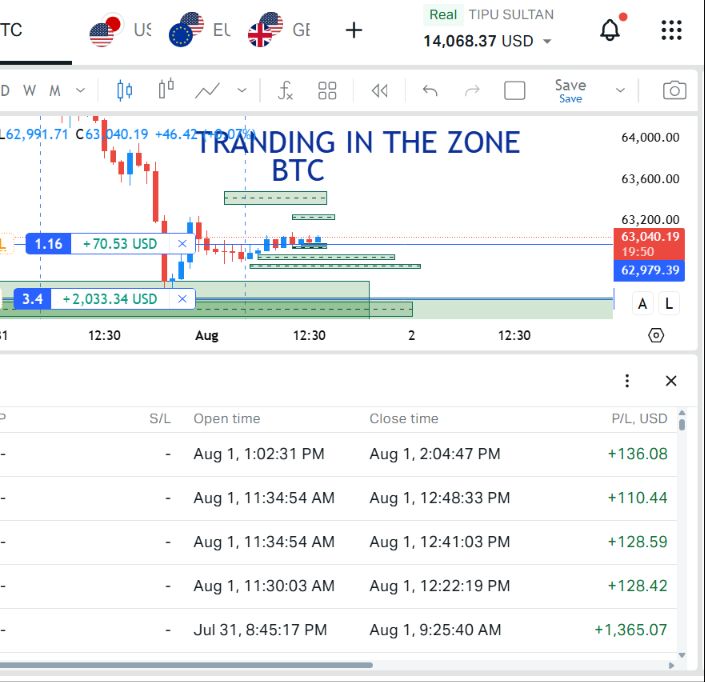Click the Real account badge
Viewport: 705px width, 682px height.
pos(443,15)
